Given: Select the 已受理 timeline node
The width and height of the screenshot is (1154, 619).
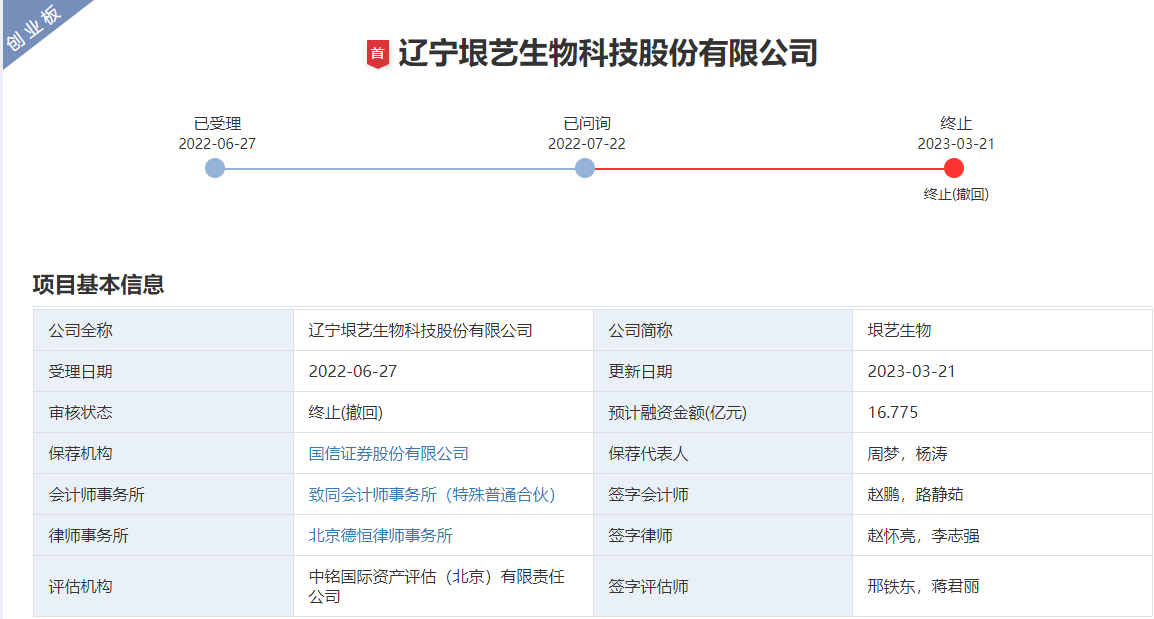Looking at the screenshot, I should tap(215, 168).
